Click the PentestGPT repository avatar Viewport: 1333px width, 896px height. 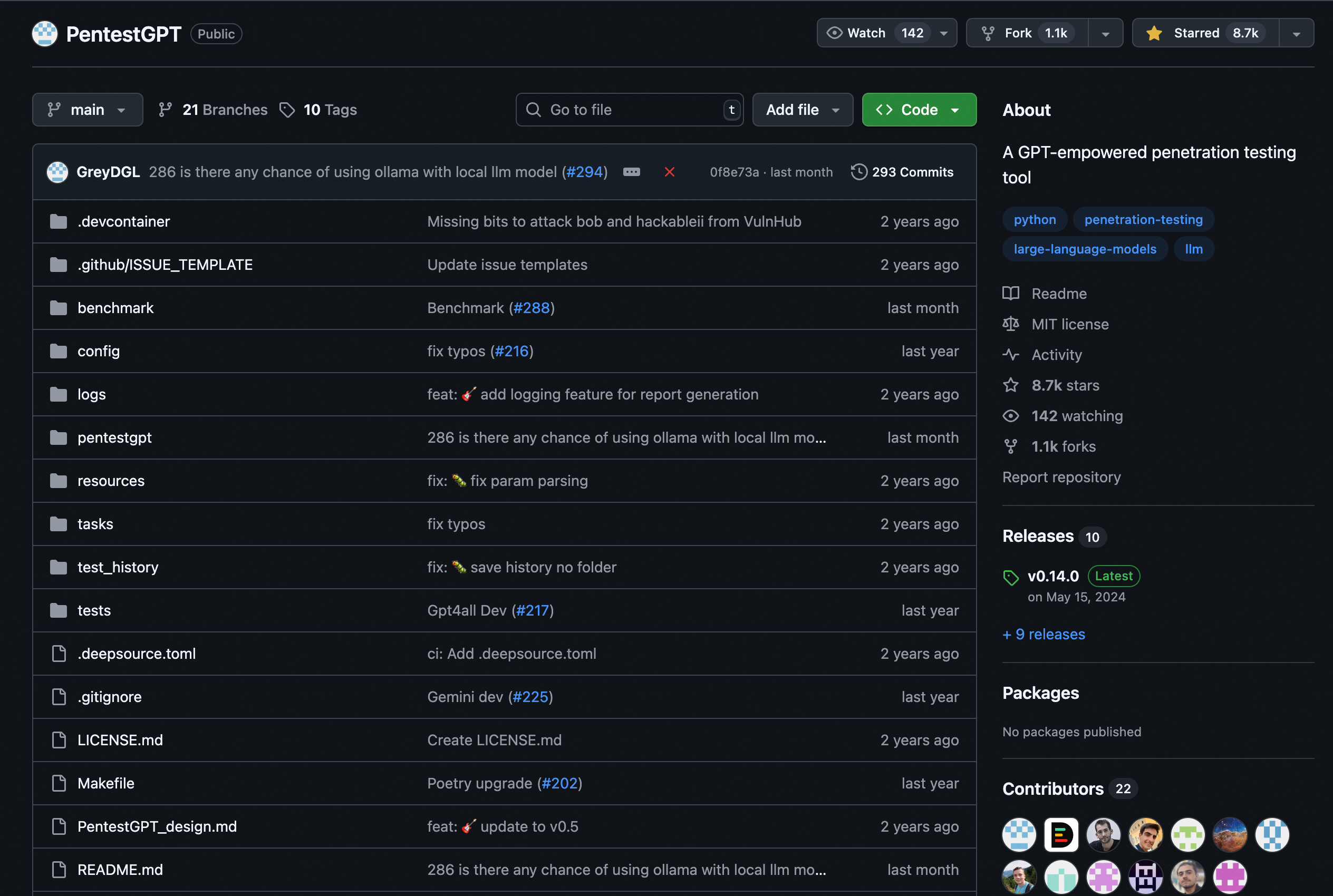(x=45, y=34)
